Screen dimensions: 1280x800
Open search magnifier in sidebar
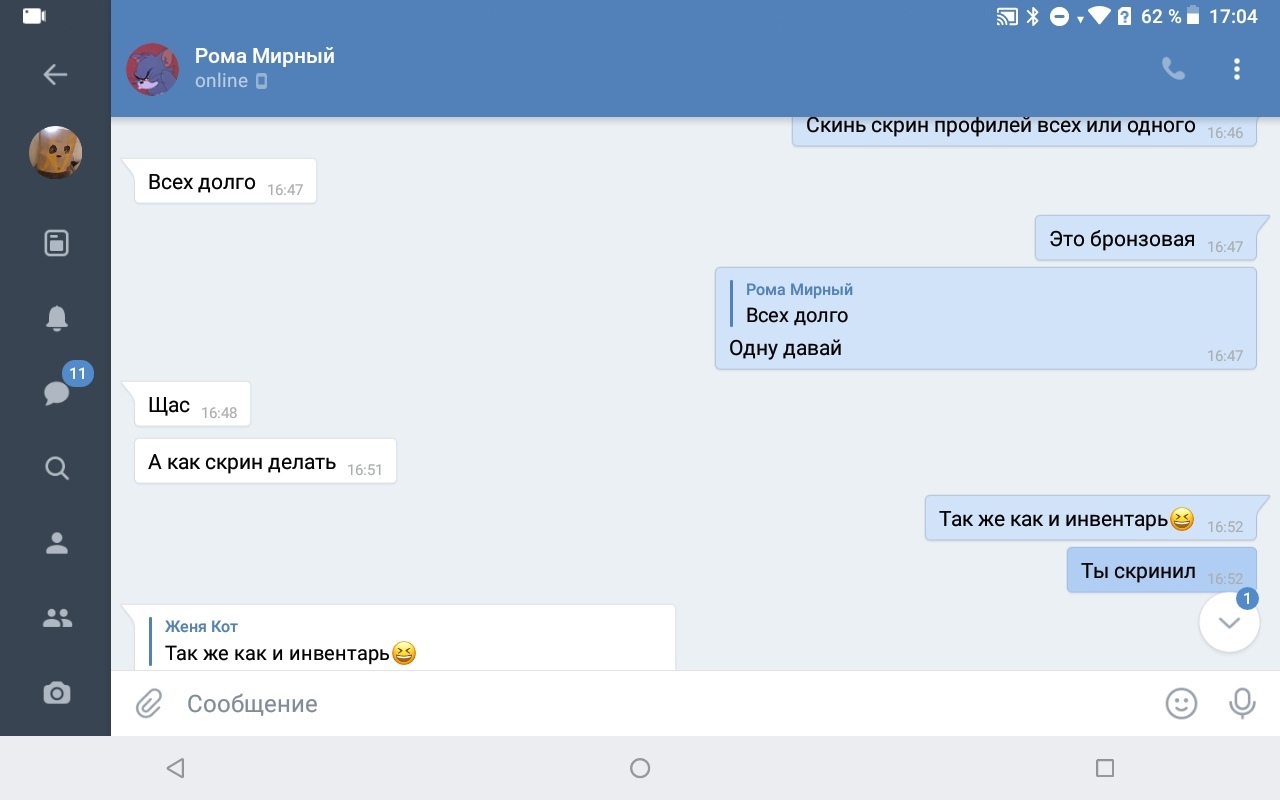click(56, 468)
